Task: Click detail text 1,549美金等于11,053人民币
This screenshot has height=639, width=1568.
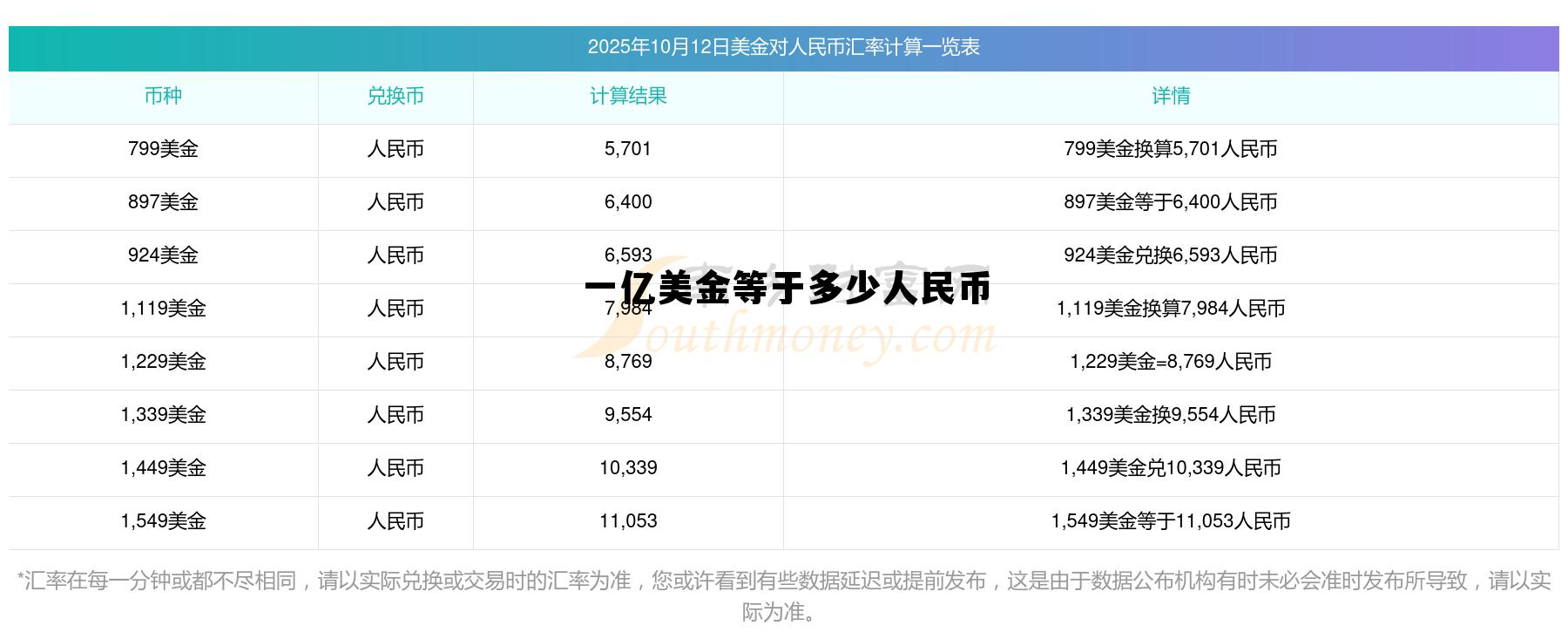Action: pos(1171,521)
